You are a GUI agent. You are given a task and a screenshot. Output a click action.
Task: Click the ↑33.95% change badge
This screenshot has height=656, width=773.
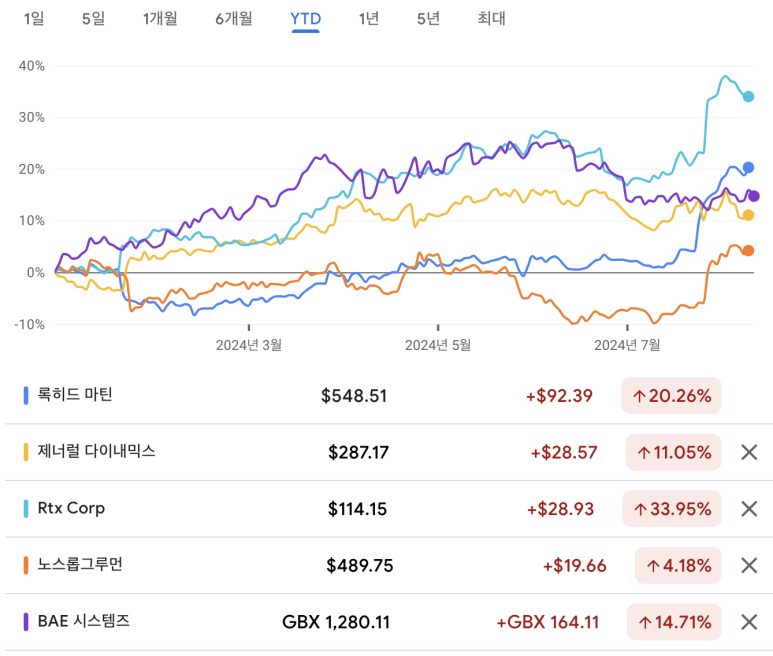click(671, 509)
